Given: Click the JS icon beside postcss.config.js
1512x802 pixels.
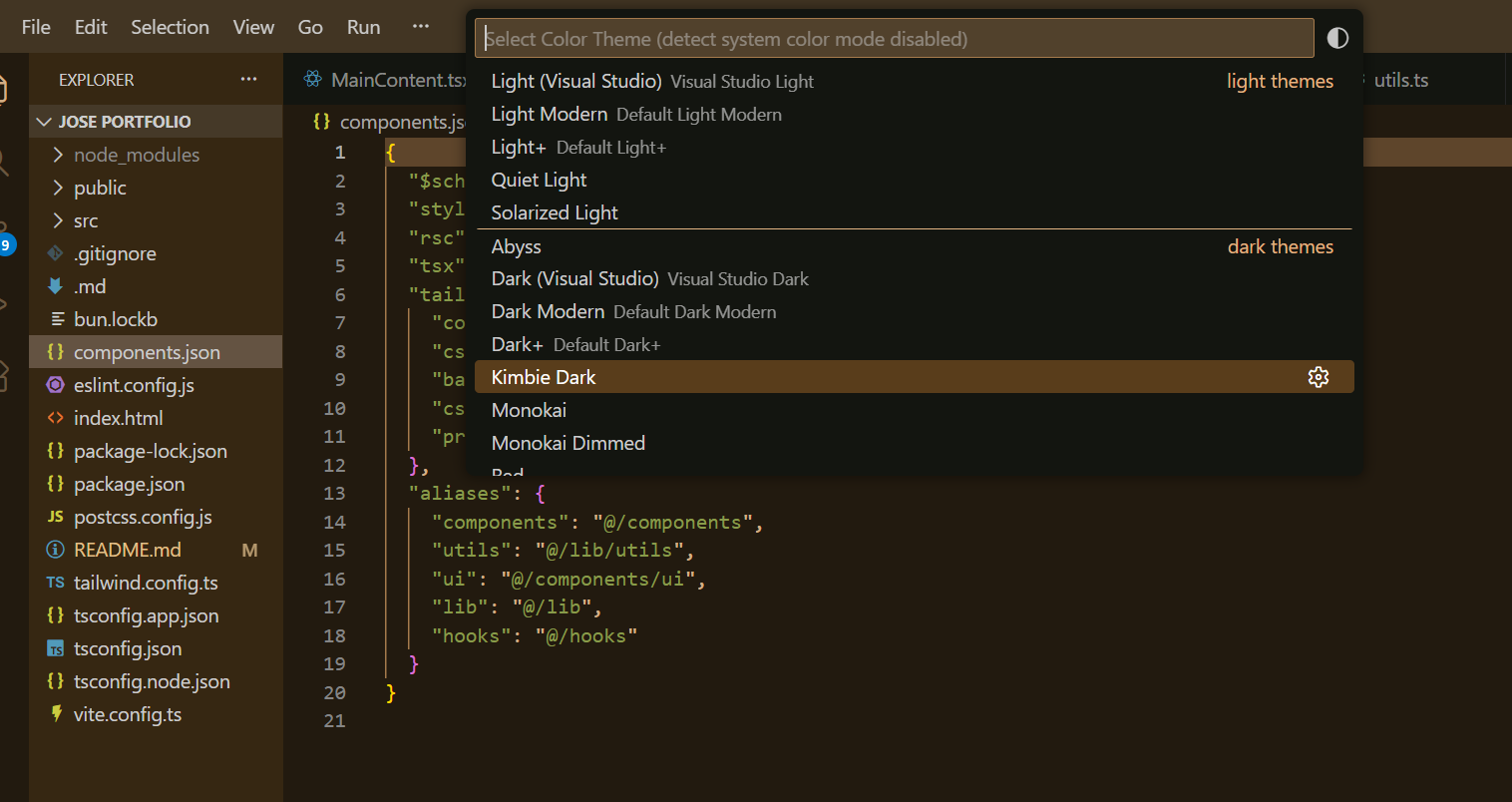Looking at the screenshot, I should pyautogui.click(x=57, y=517).
